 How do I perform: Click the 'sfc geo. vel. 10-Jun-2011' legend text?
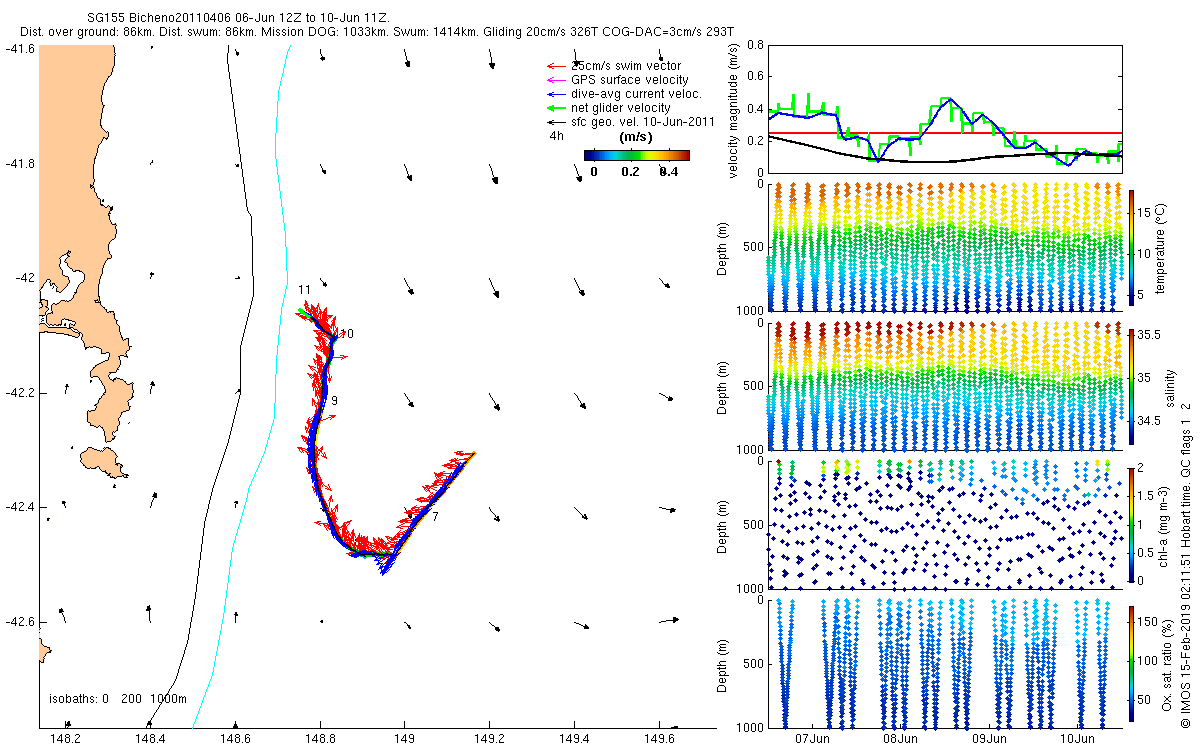tap(641, 122)
